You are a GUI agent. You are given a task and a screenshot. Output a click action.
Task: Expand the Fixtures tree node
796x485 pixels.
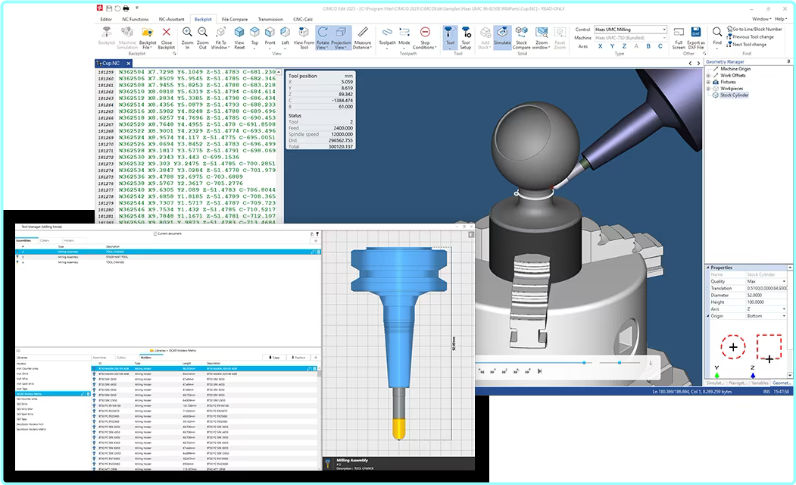pos(708,82)
